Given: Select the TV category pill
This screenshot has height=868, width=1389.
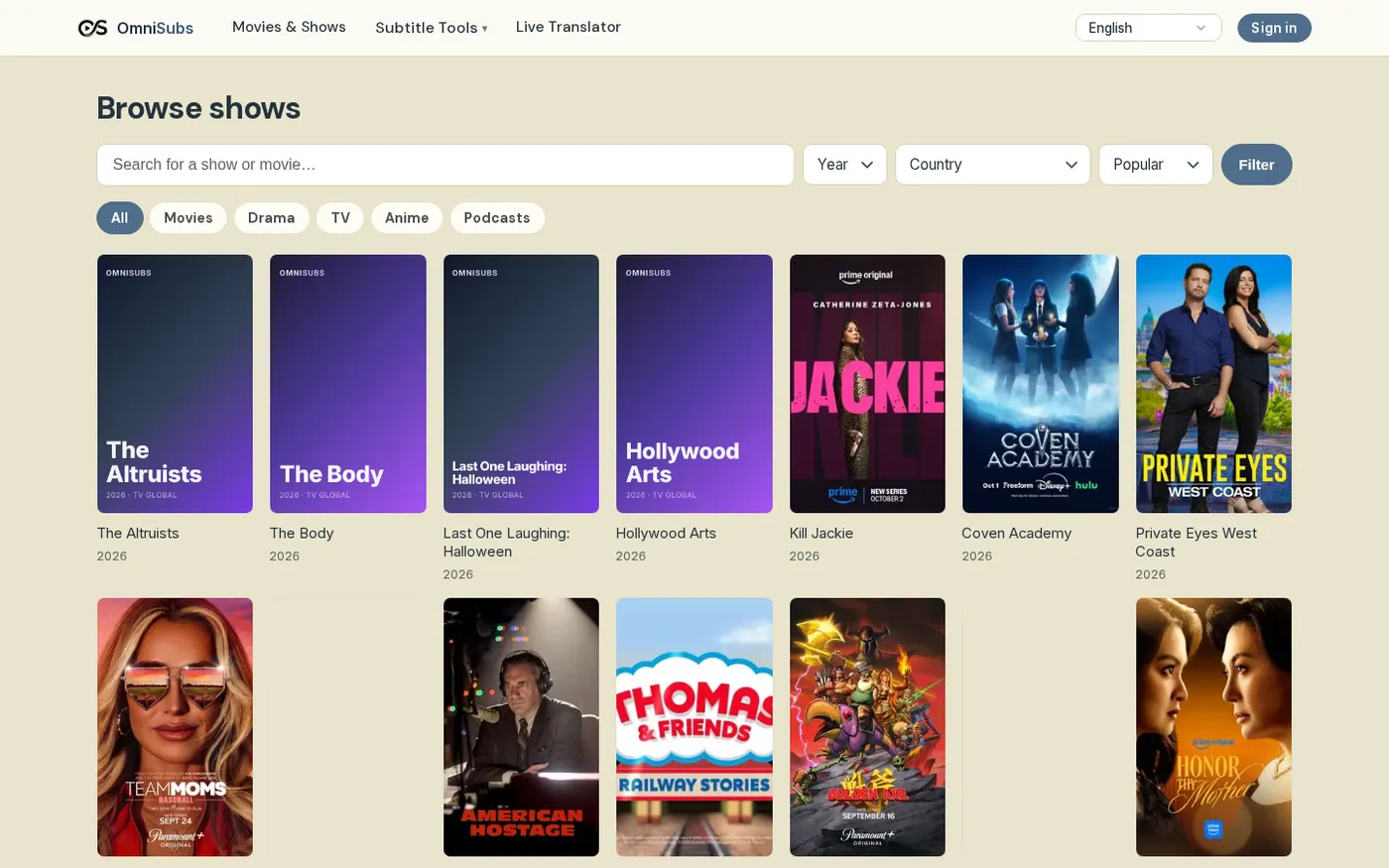Looking at the screenshot, I should pyautogui.click(x=340, y=218).
